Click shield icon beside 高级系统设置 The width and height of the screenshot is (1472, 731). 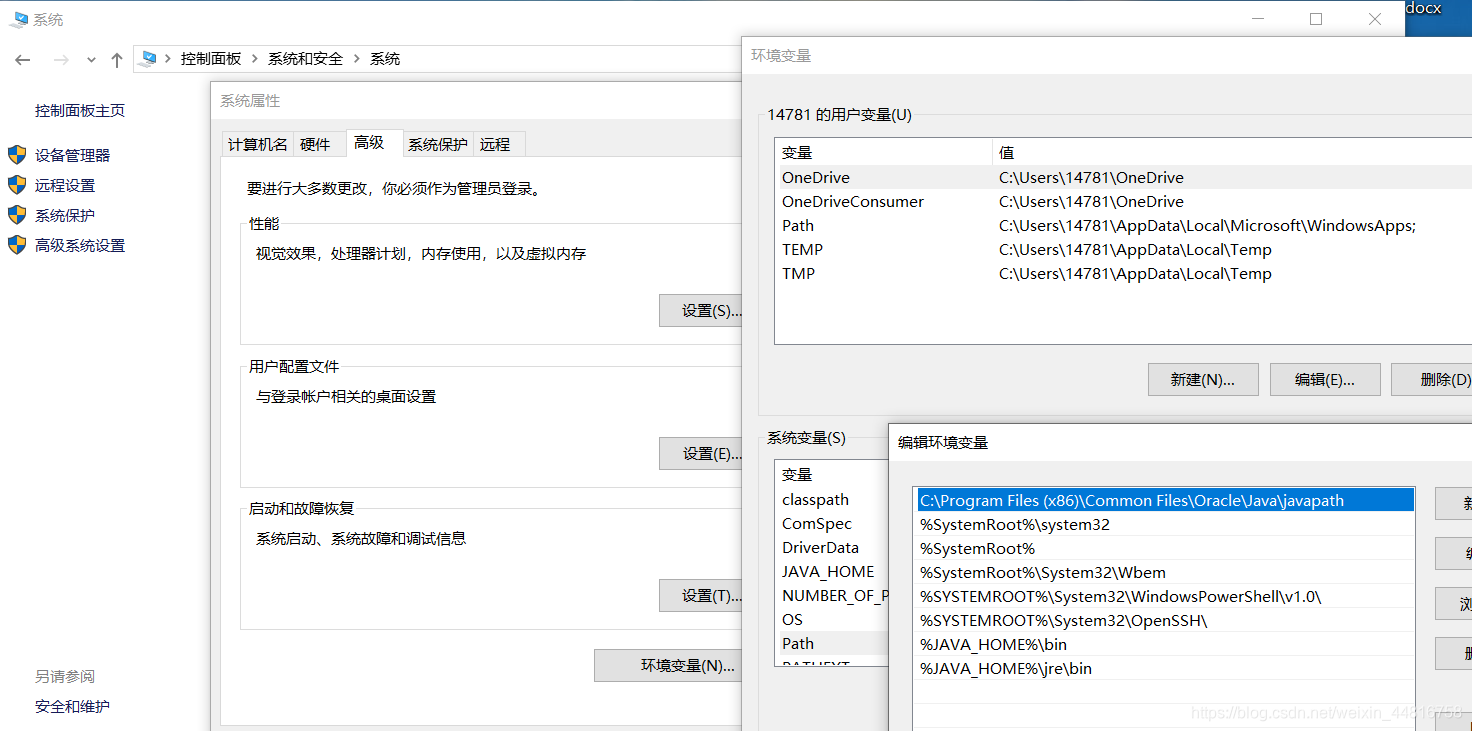17,245
